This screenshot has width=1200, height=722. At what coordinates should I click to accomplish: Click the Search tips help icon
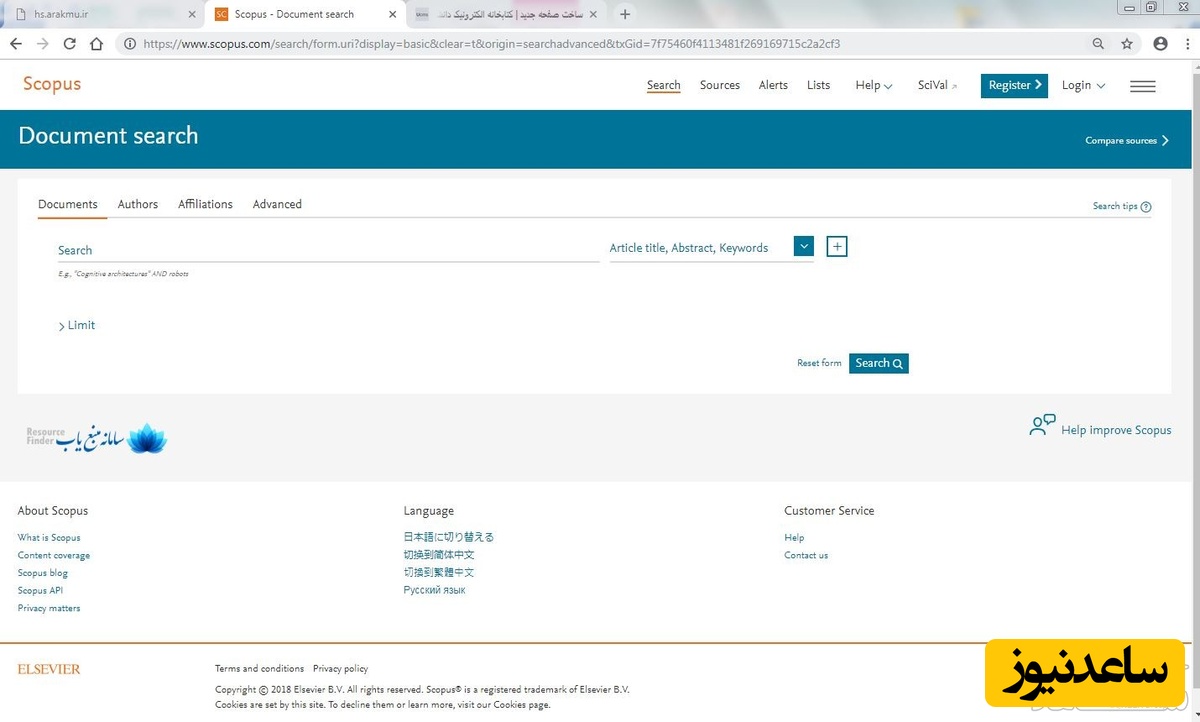(x=1146, y=207)
